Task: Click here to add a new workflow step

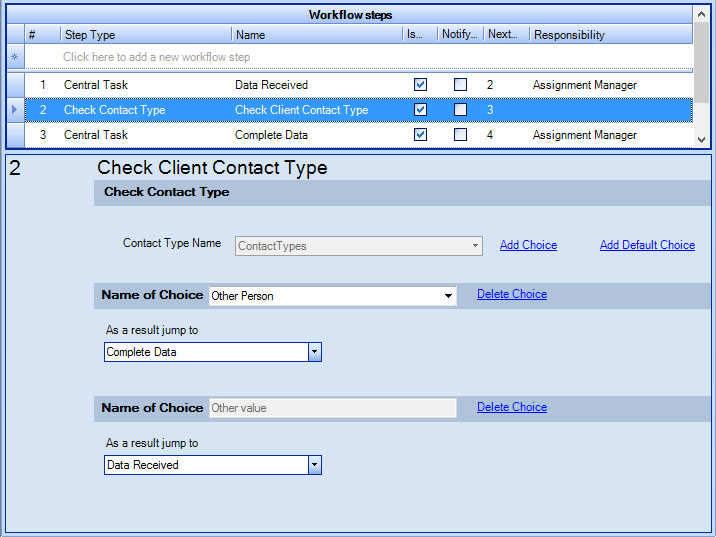Action: coord(157,57)
